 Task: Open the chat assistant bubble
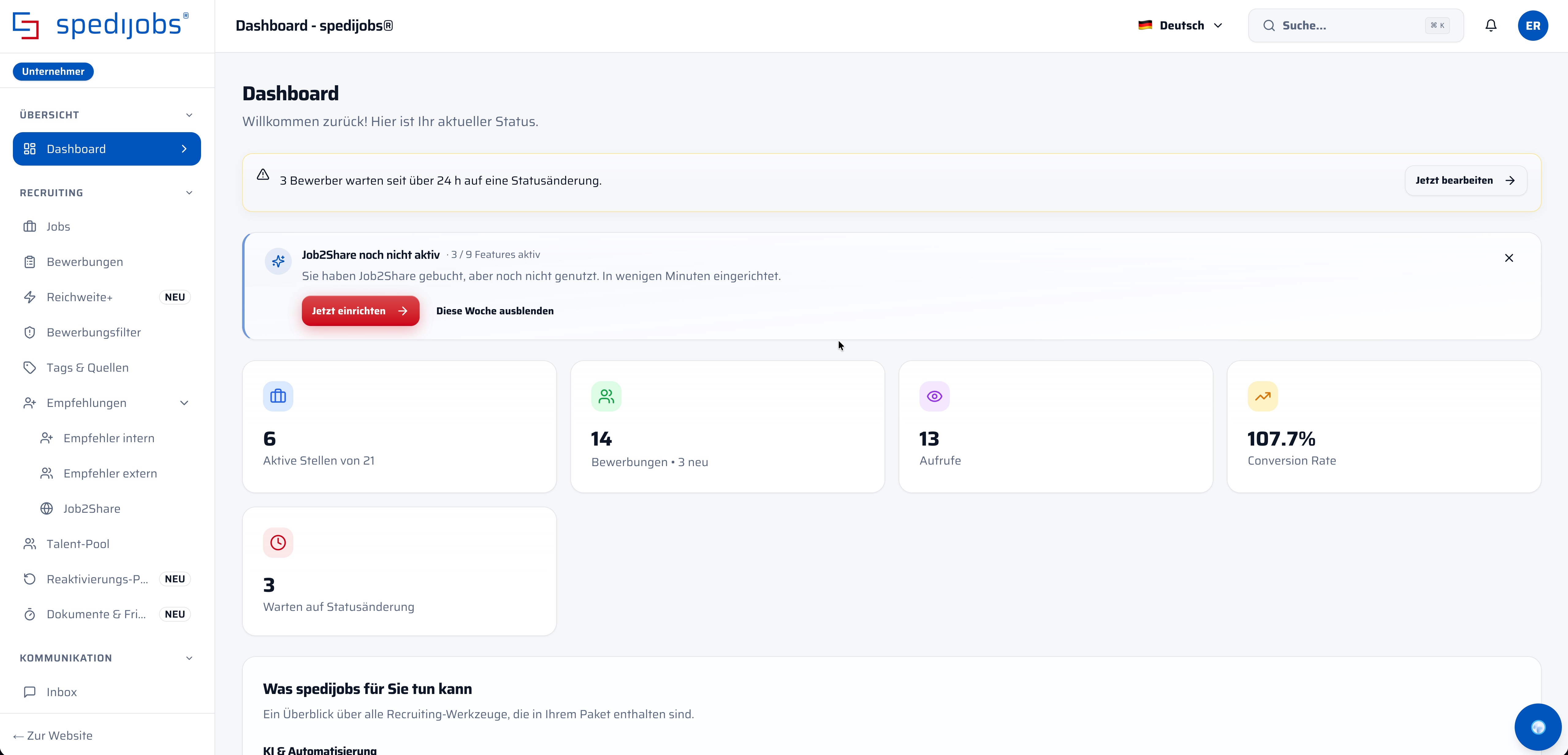(1538, 727)
